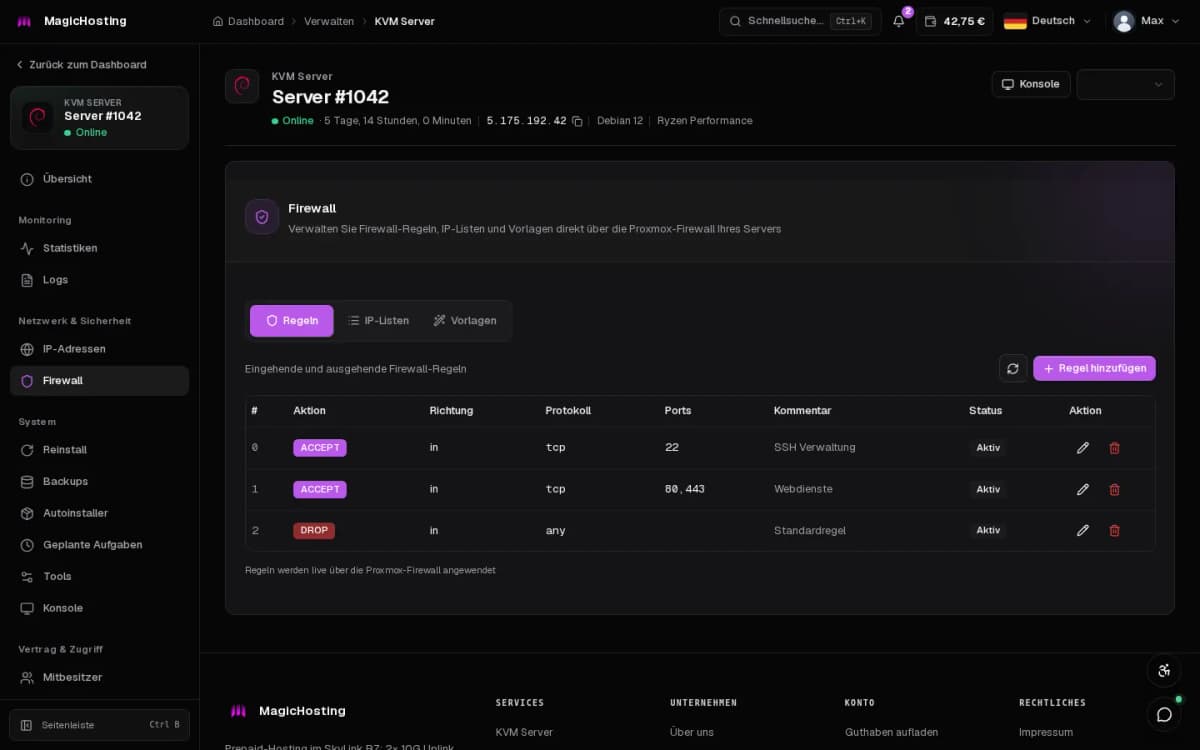Viewport: 1200px width, 750px height.
Task: Edit the Webdienste rule
Action: coord(1082,489)
